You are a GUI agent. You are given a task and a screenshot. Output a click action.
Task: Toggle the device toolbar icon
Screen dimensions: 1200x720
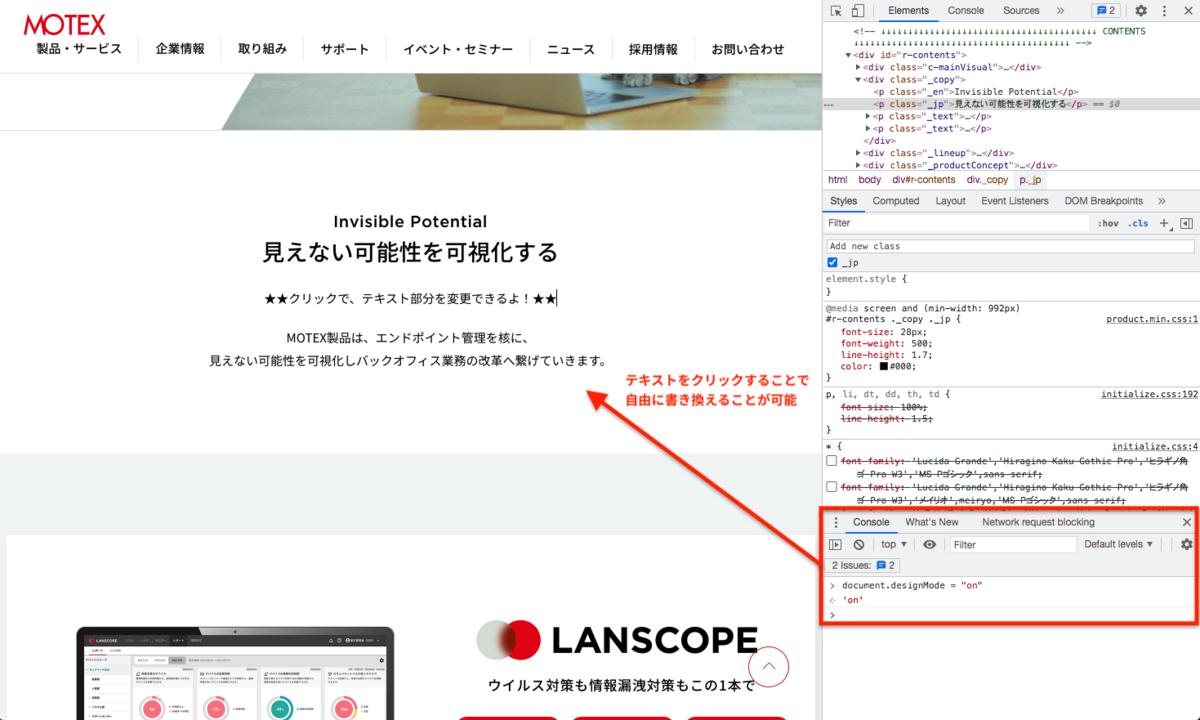pyautogui.click(x=859, y=11)
